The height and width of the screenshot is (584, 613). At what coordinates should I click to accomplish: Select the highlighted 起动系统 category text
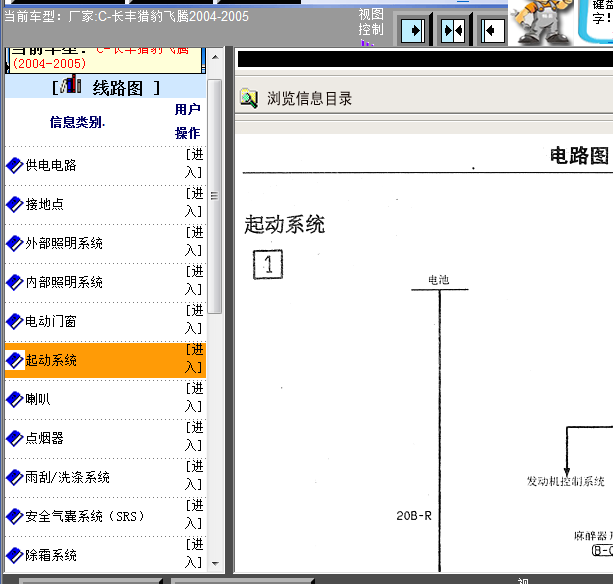[x=51, y=360]
